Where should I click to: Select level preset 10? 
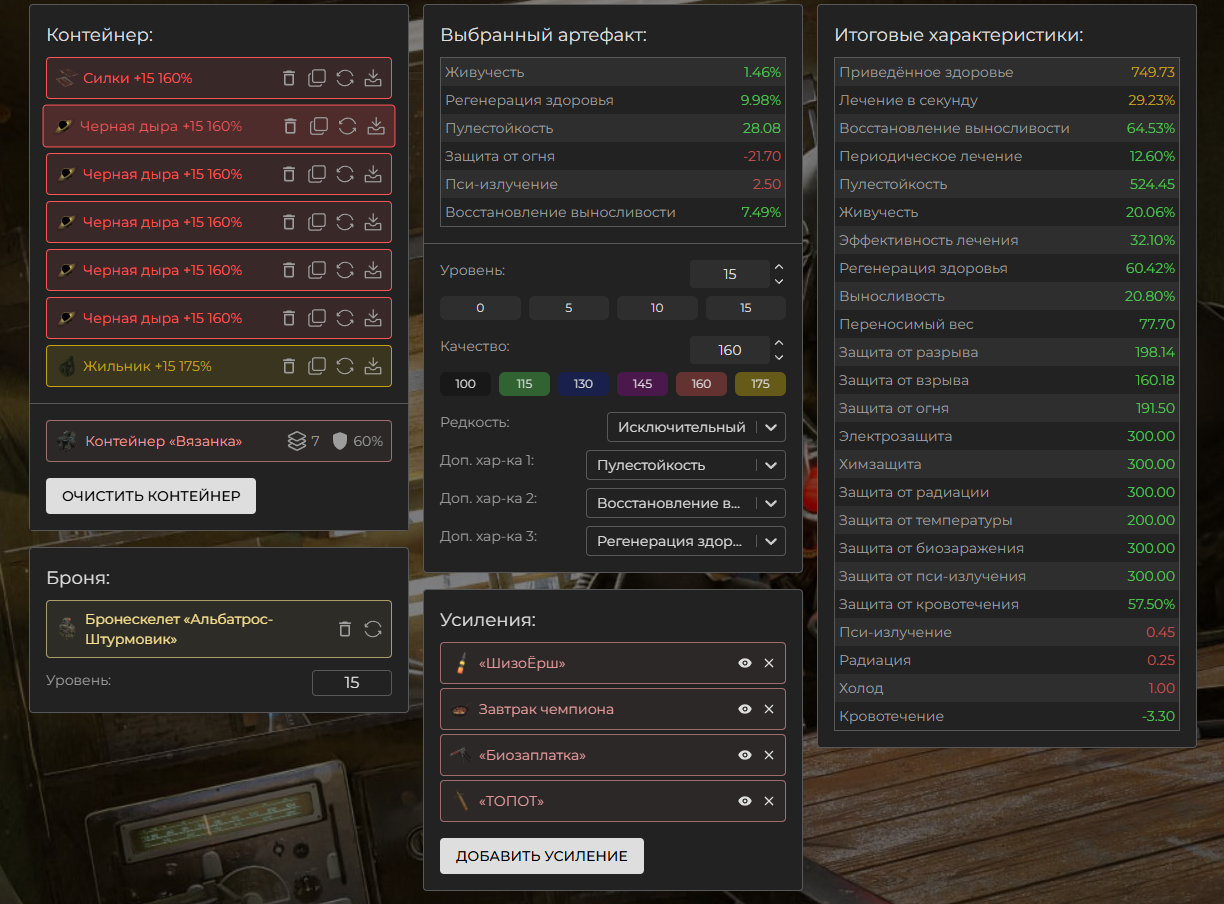coord(657,308)
